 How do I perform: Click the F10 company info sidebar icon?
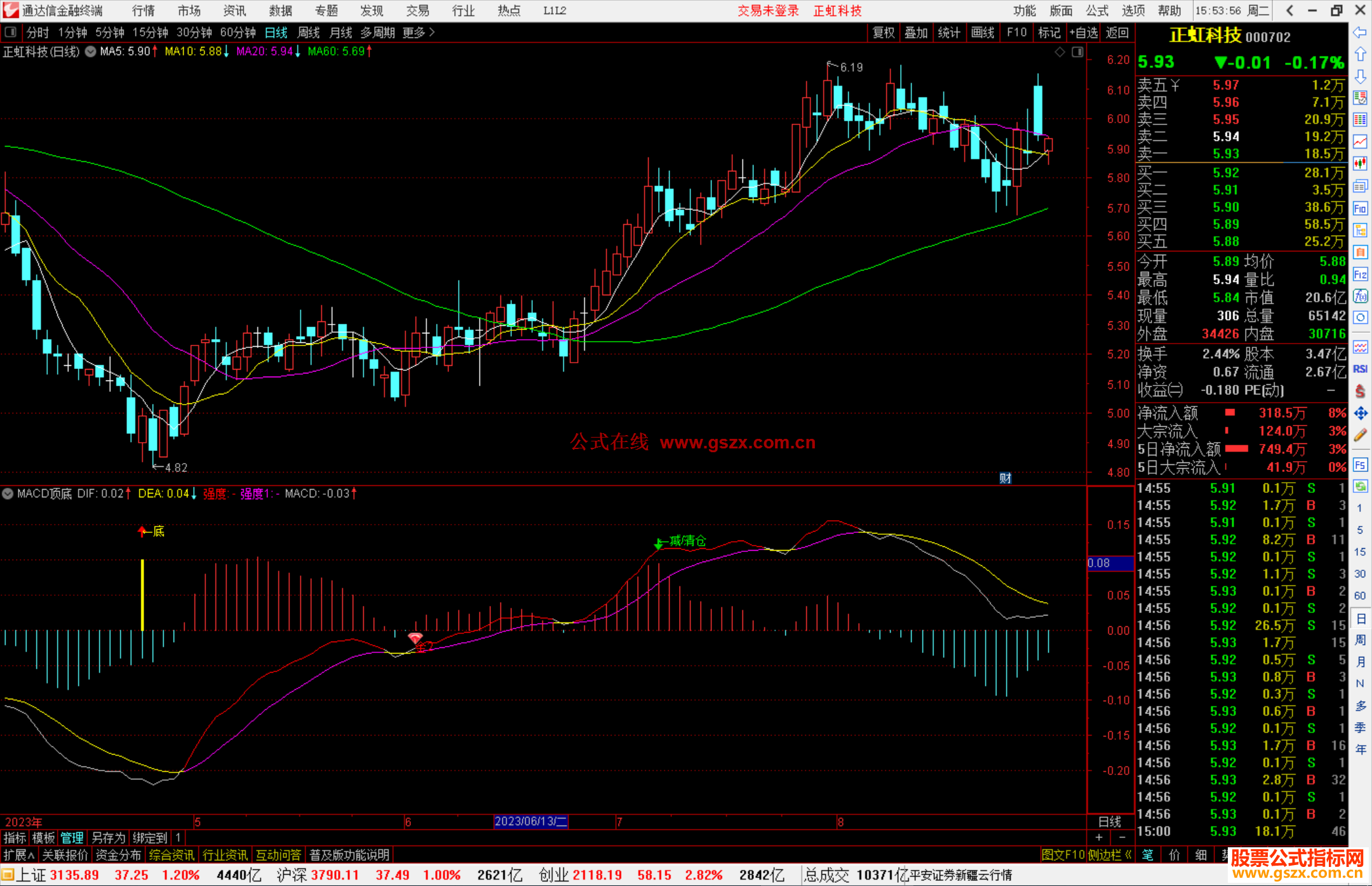coord(1360,208)
